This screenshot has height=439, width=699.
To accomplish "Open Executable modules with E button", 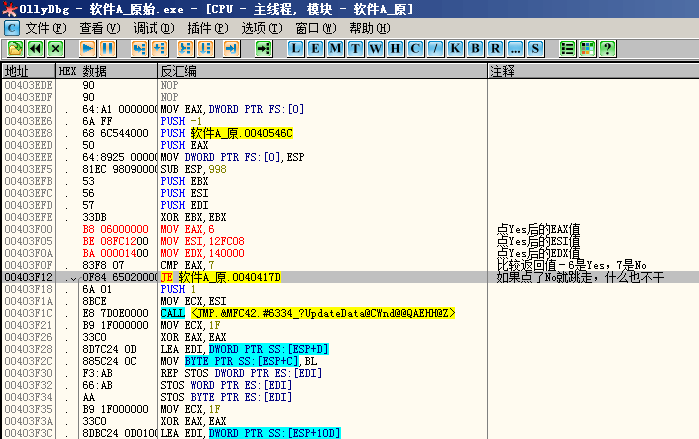I will [315, 49].
